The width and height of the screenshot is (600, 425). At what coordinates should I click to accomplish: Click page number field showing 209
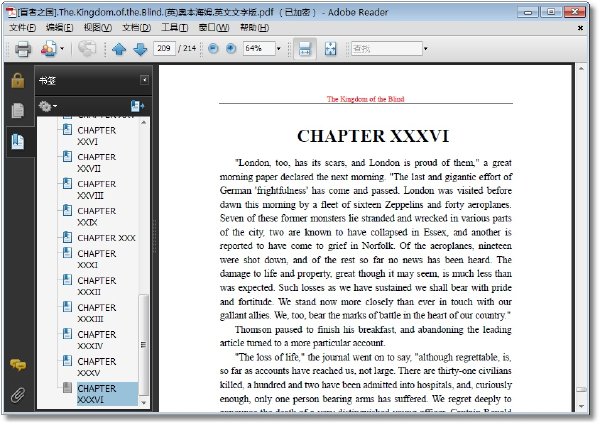[164, 48]
